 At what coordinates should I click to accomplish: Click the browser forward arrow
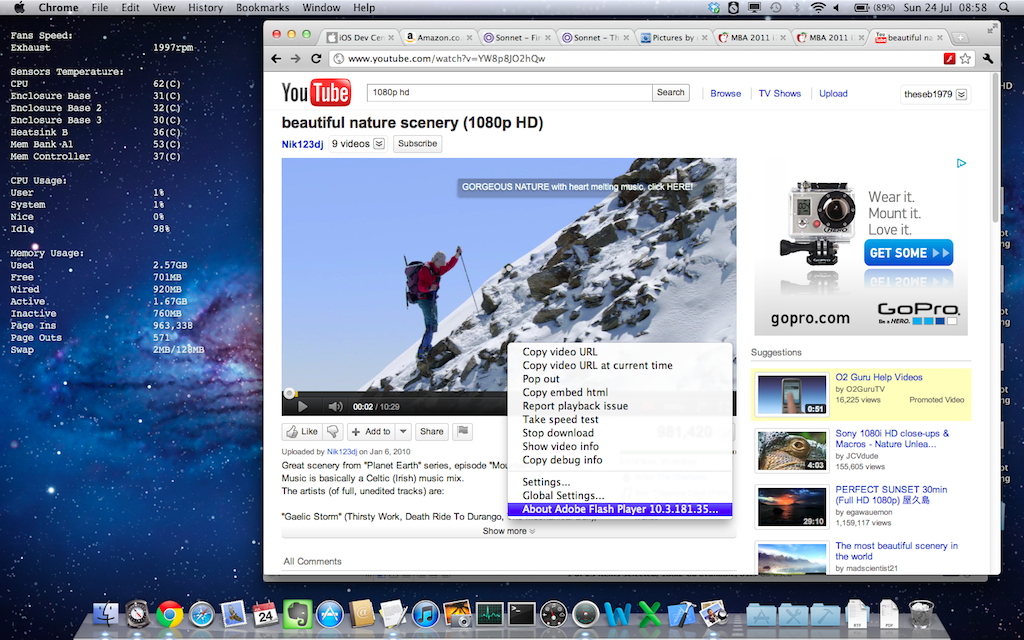coord(296,59)
